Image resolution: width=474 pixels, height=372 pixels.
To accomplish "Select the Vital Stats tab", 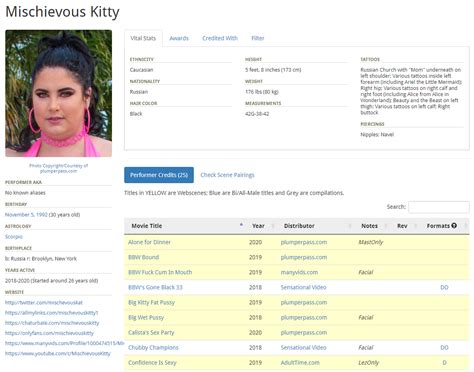I will point(143,38).
